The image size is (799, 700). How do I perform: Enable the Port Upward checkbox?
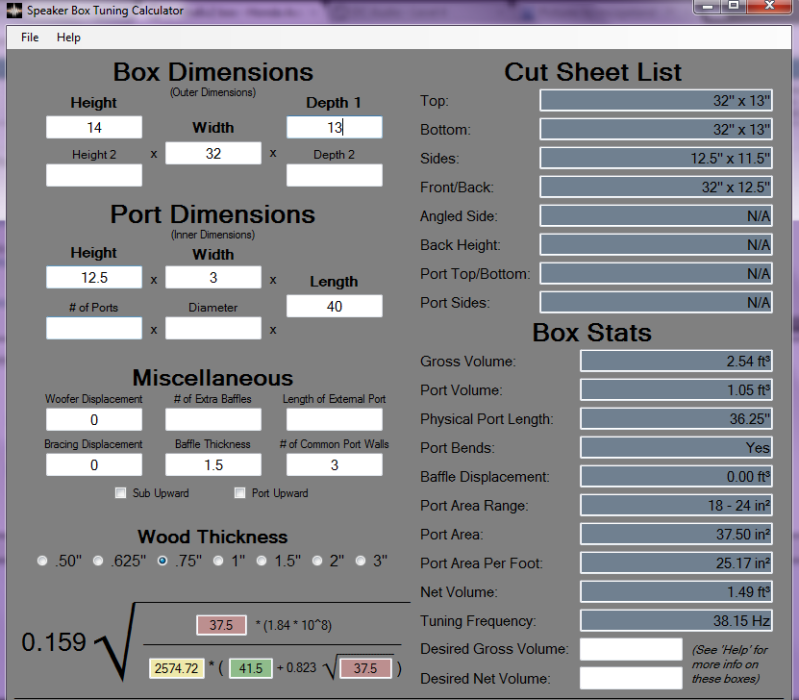point(239,493)
